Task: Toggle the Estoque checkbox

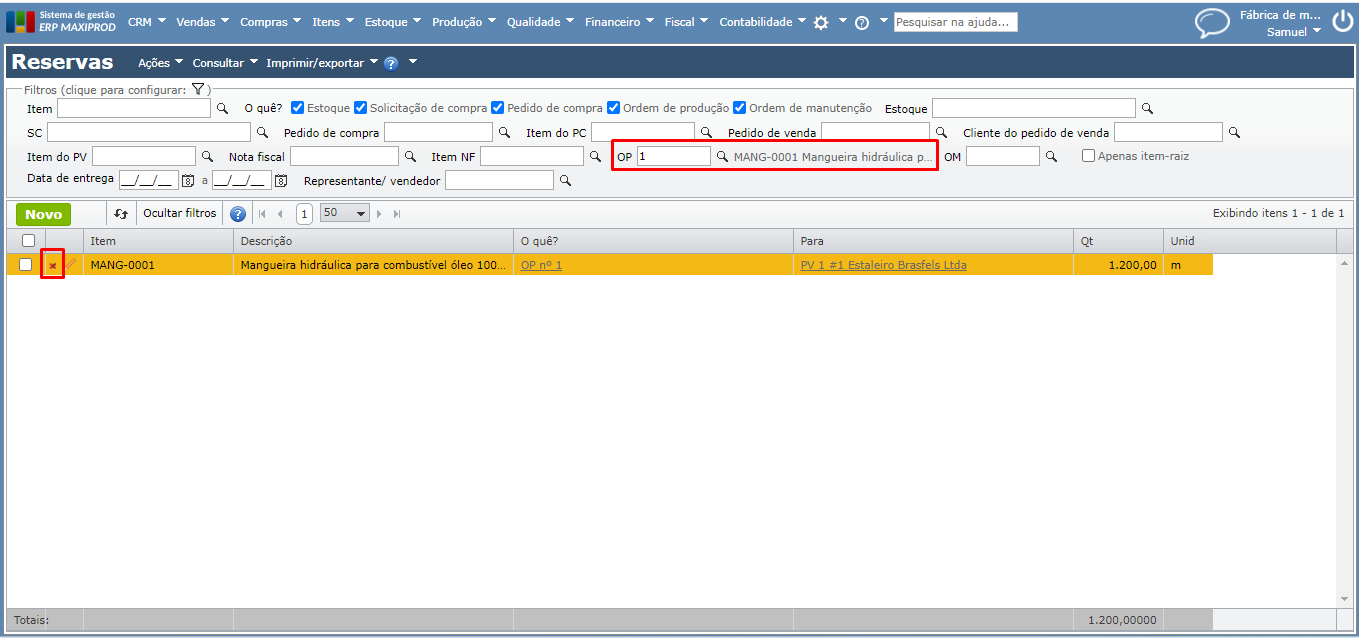Action: [x=298, y=107]
